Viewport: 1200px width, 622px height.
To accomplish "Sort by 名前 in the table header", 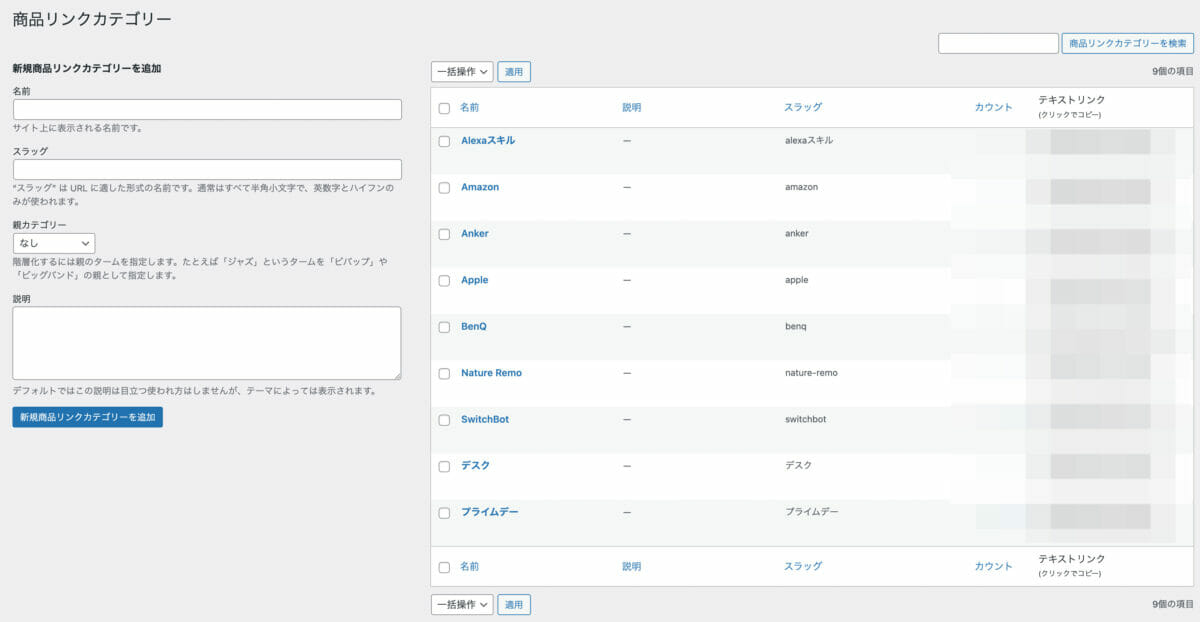I will click(470, 107).
